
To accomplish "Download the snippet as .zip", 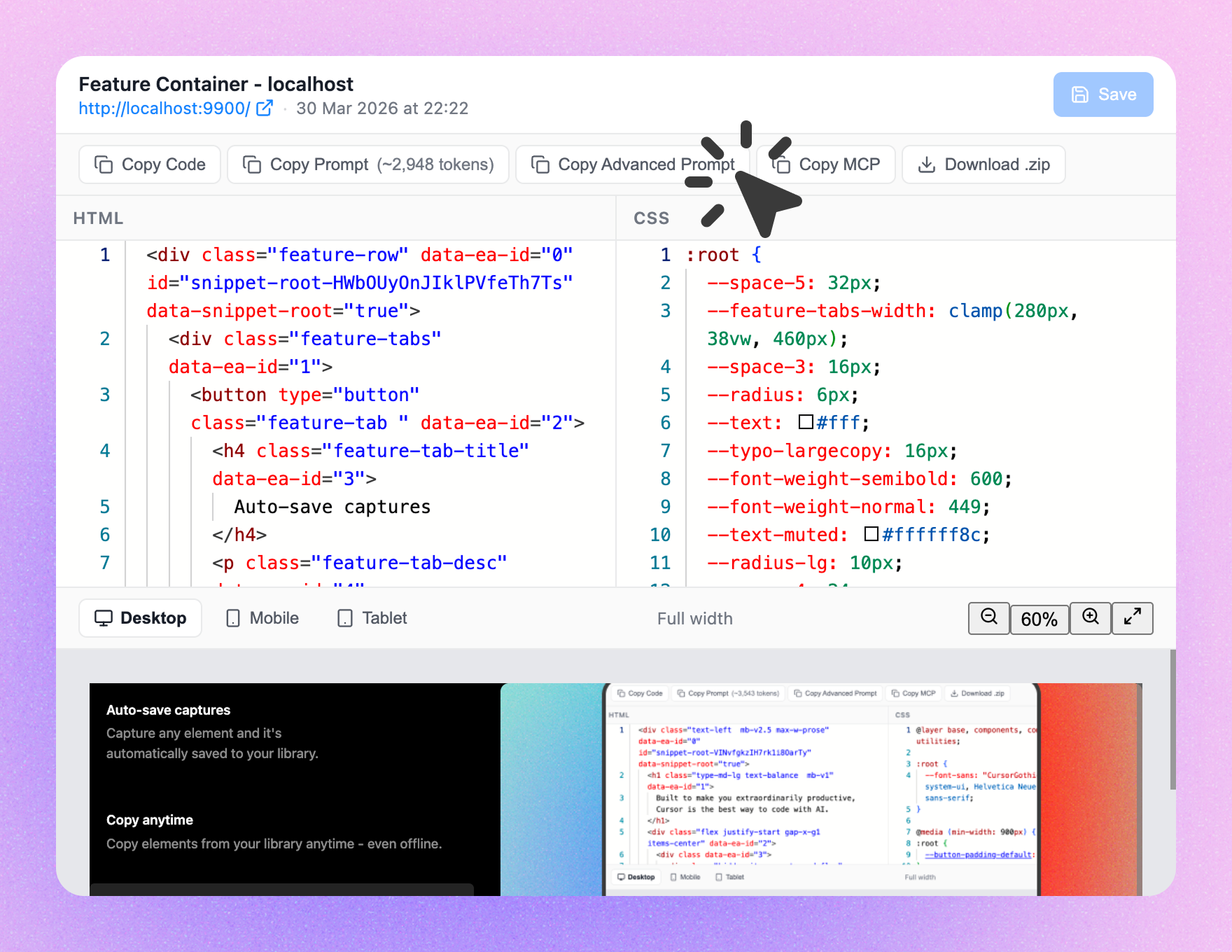I will click(983, 164).
